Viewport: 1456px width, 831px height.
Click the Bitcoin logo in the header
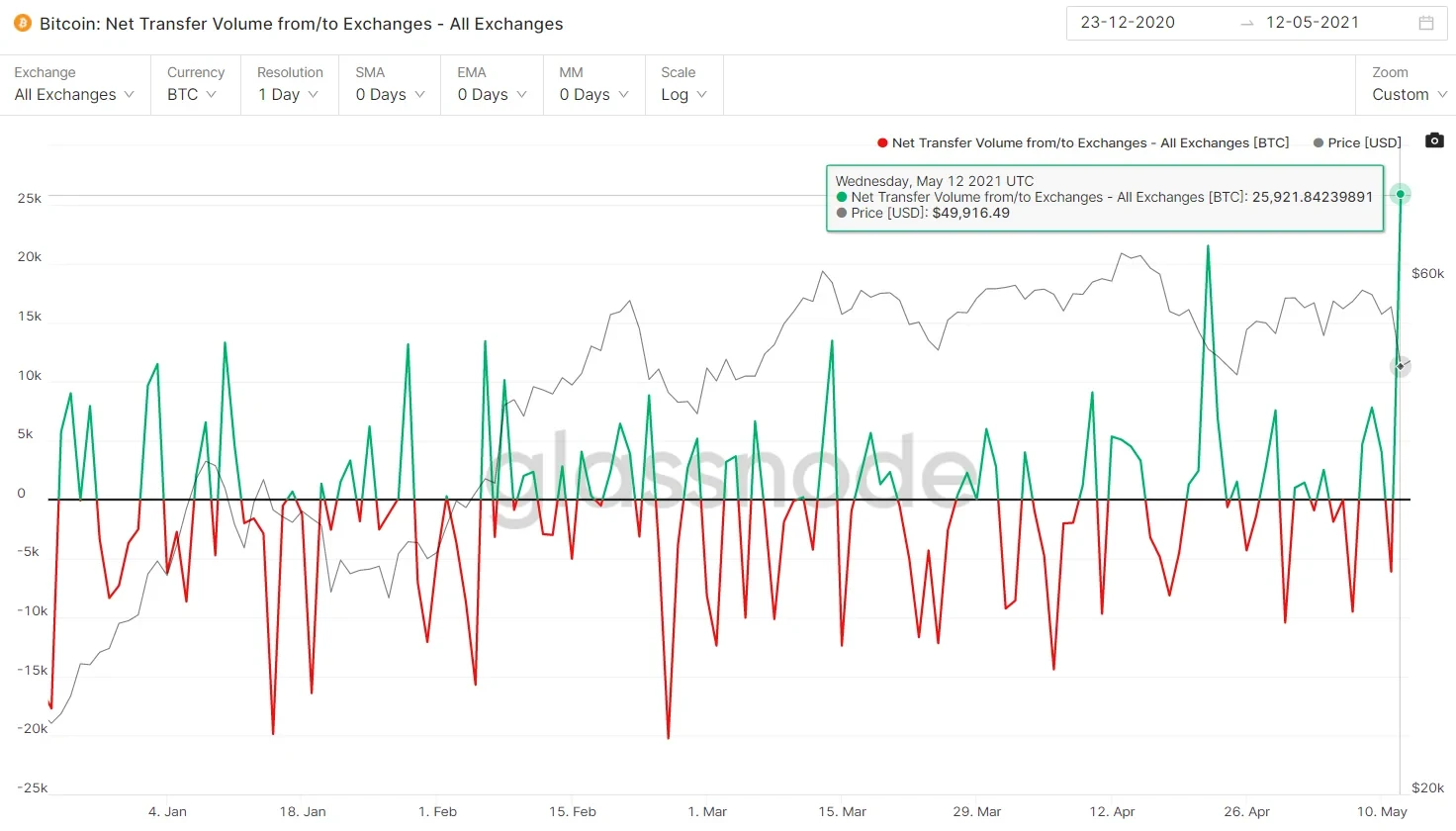pos(21,23)
